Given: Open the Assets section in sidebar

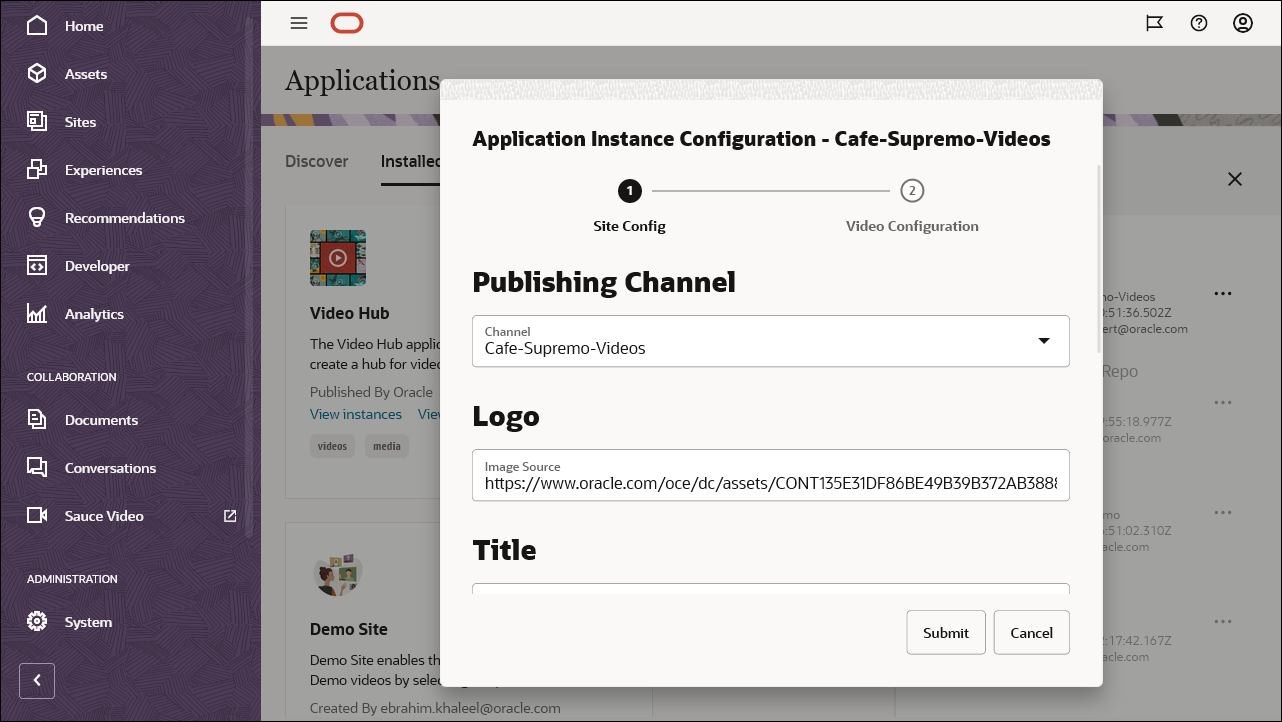Looking at the screenshot, I should [x=86, y=73].
